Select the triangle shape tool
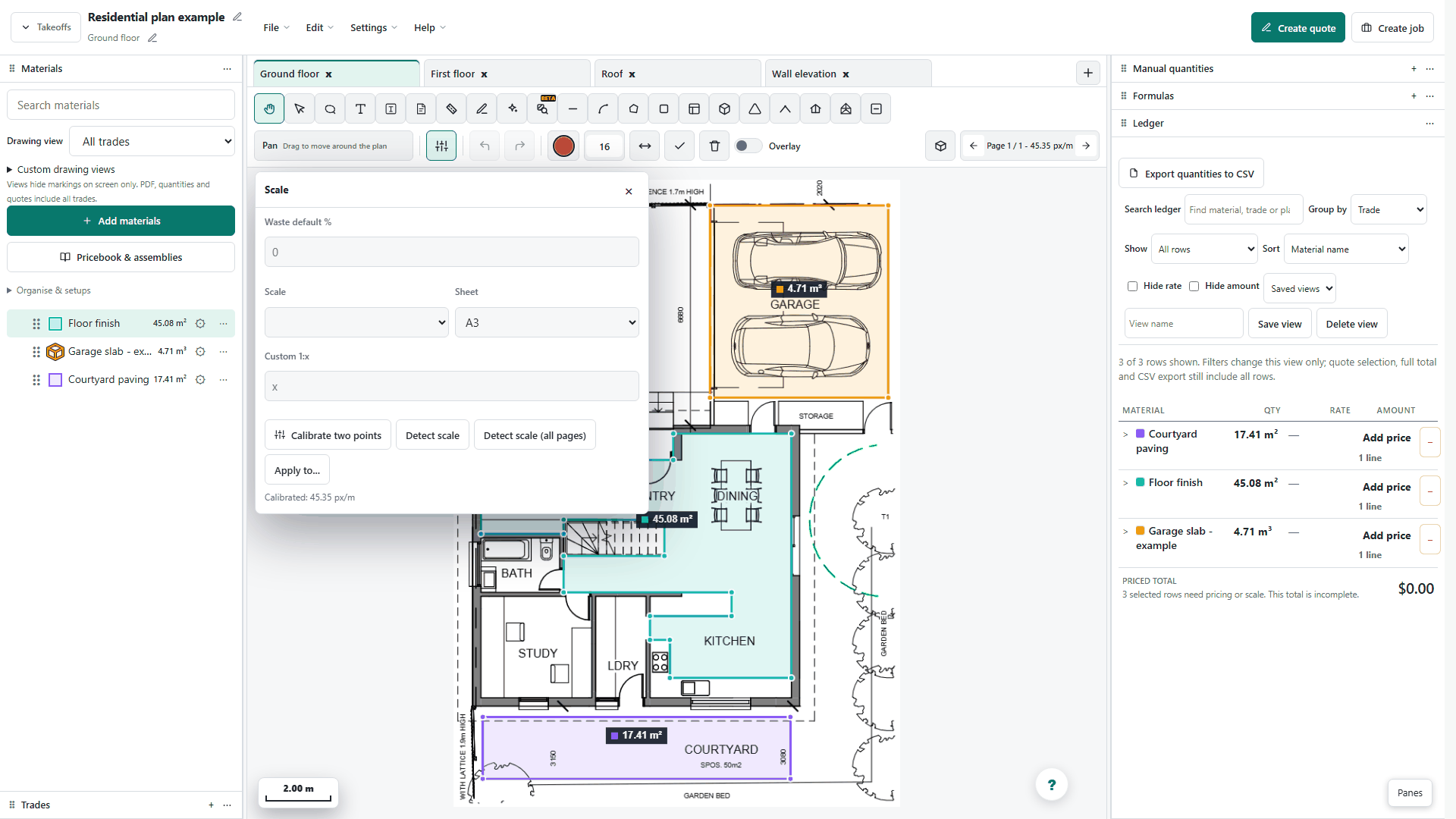The height and width of the screenshot is (819, 1456). click(755, 109)
